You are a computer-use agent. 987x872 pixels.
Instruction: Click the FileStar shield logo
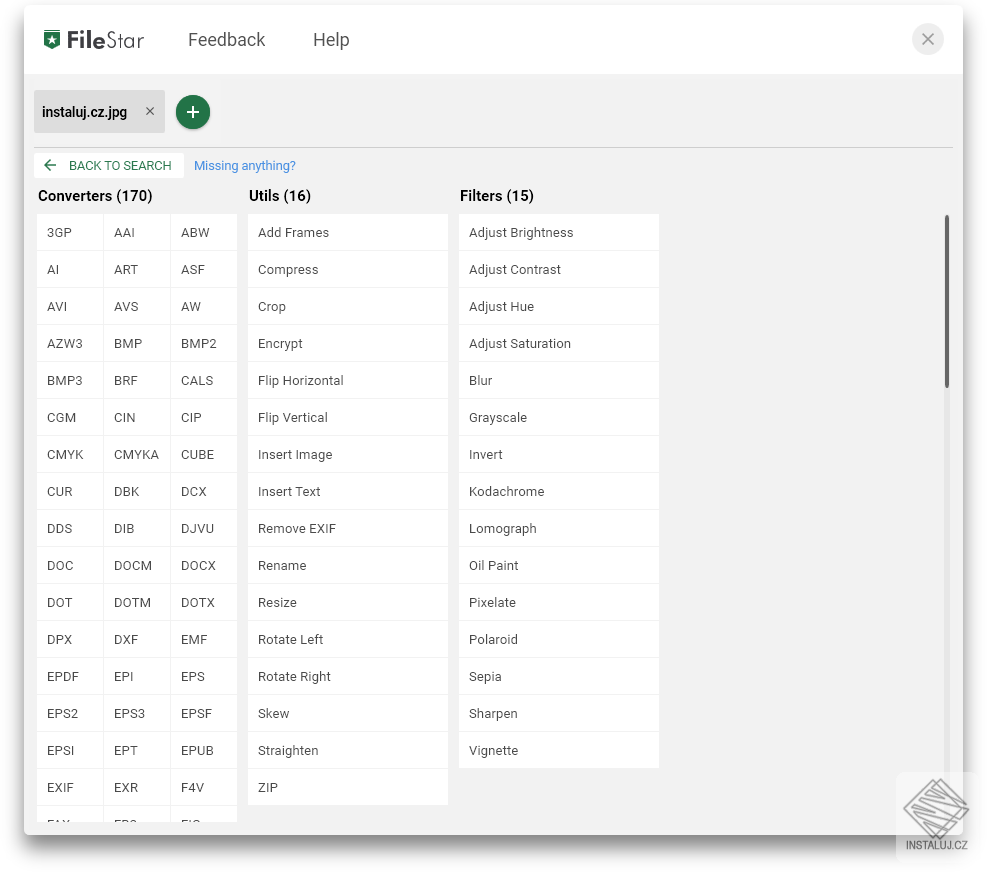[52, 40]
